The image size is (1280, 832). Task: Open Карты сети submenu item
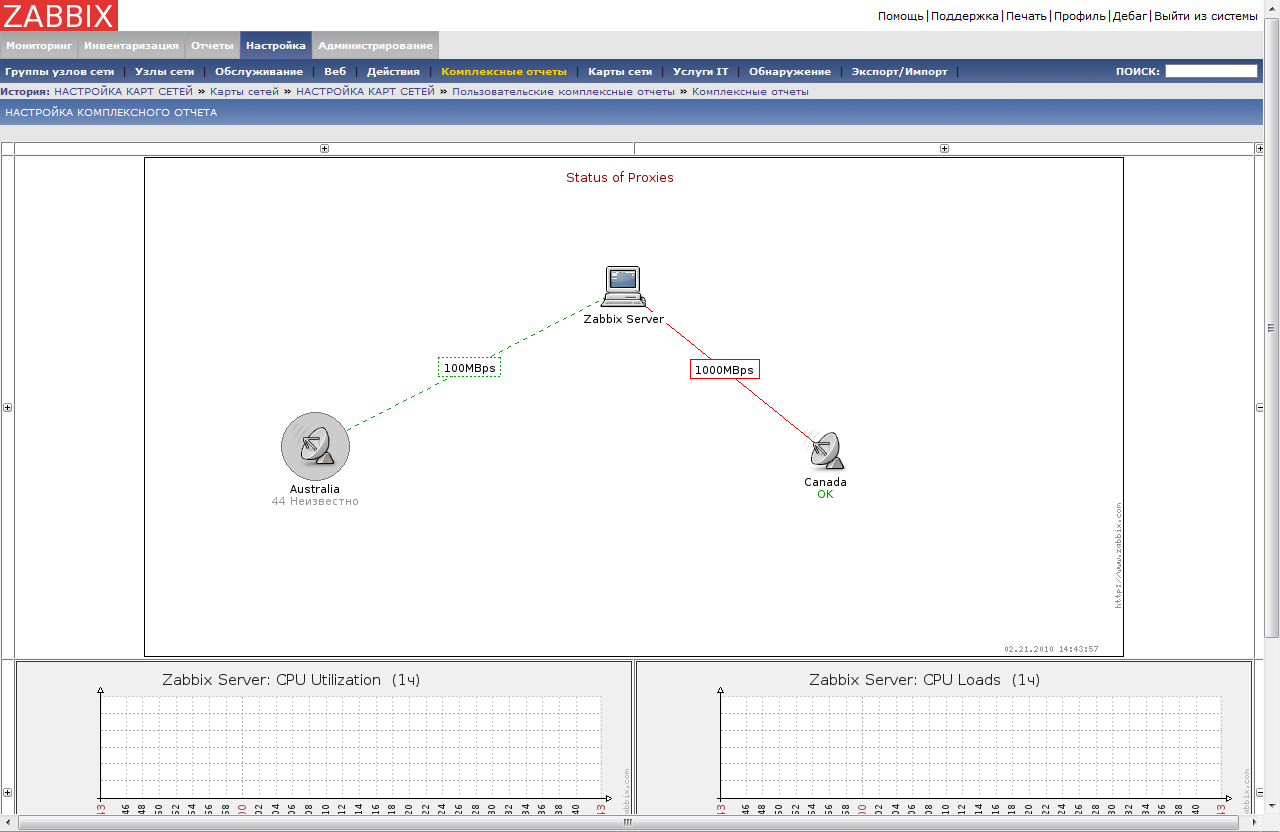click(620, 72)
